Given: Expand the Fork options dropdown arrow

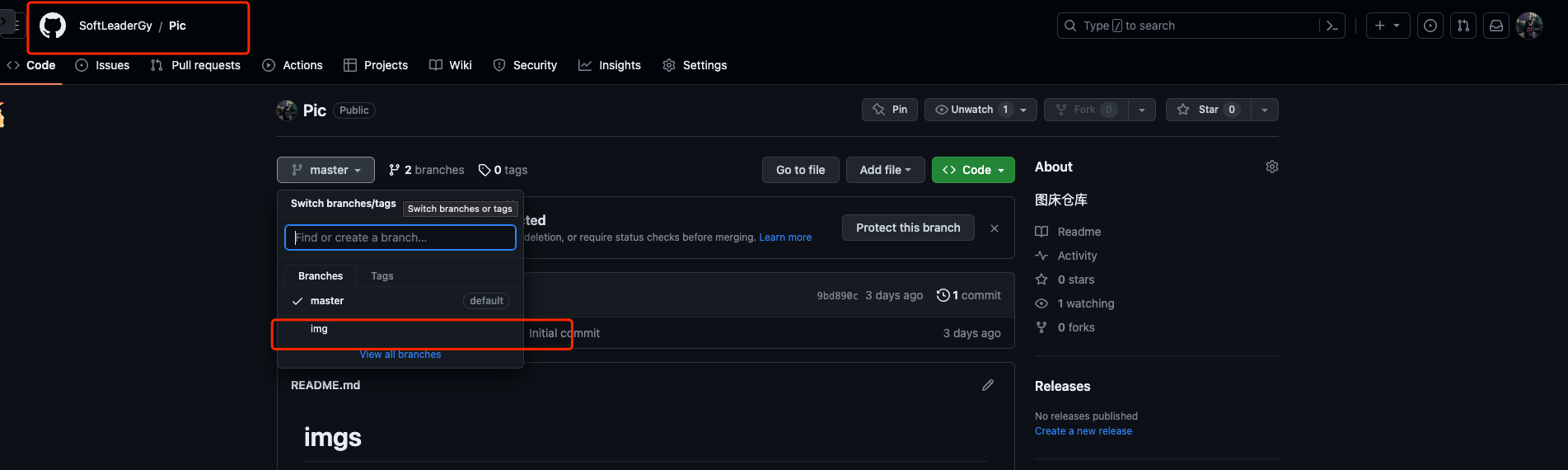Looking at the screenshot, I should coord(1141,110).
